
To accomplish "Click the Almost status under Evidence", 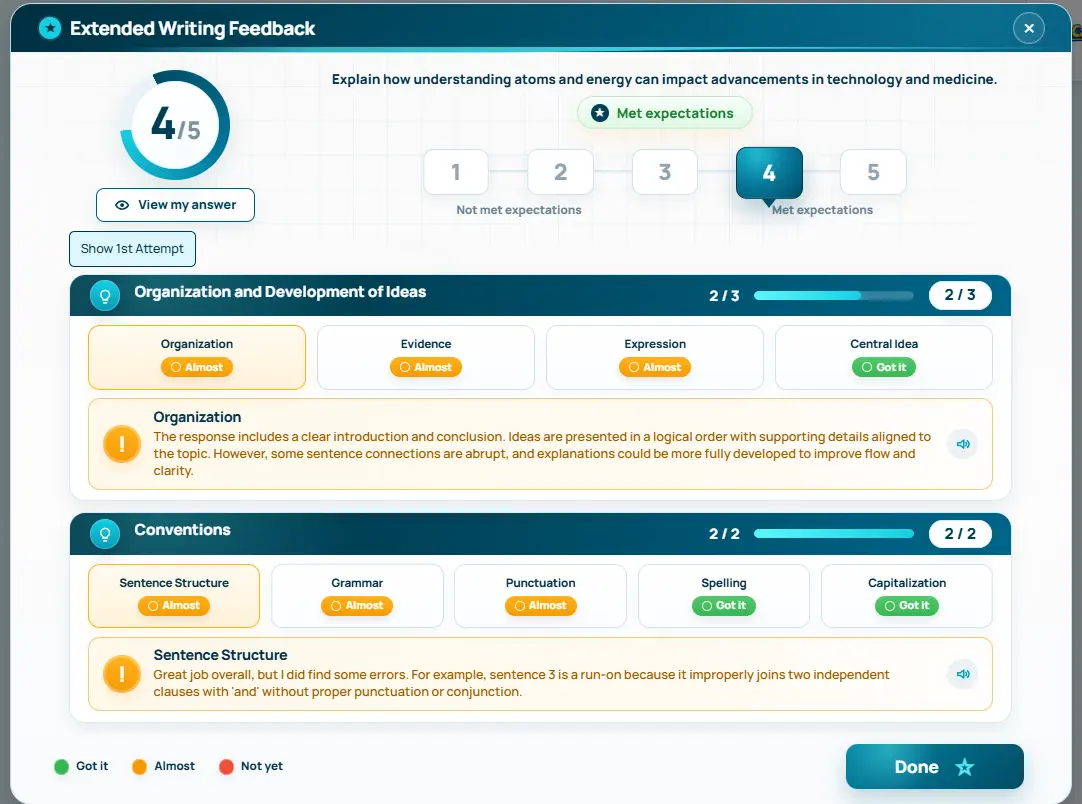I will tap(426, 367).
